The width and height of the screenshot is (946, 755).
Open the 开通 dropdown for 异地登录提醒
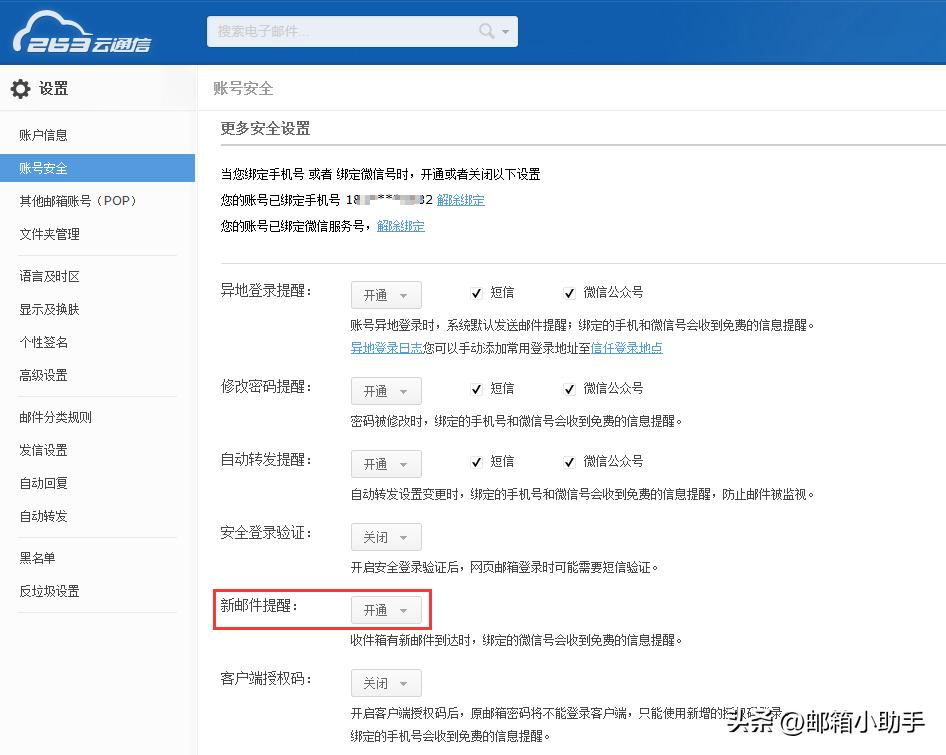pyautogui.click(x=386, y=294)
